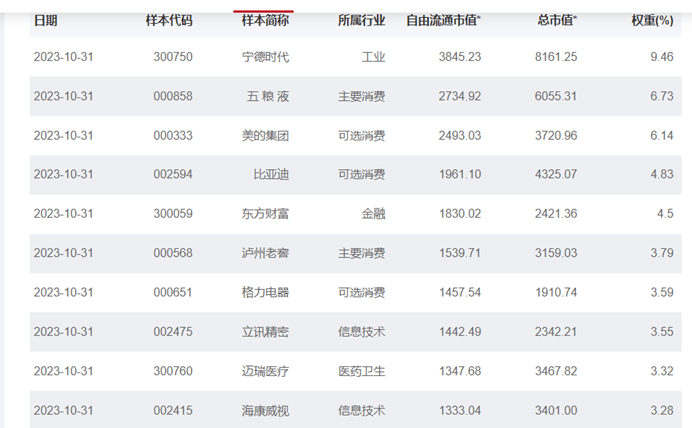Click the 工业 industry cell

tap(373, 57)
